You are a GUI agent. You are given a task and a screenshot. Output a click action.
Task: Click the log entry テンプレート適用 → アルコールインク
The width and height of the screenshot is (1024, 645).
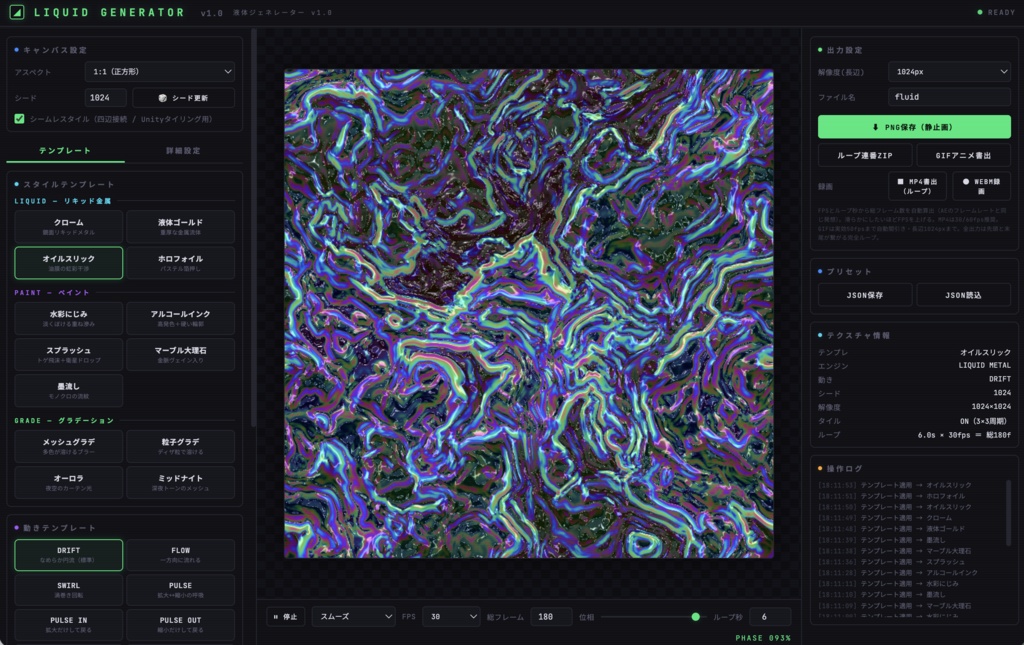click(897, 573)
